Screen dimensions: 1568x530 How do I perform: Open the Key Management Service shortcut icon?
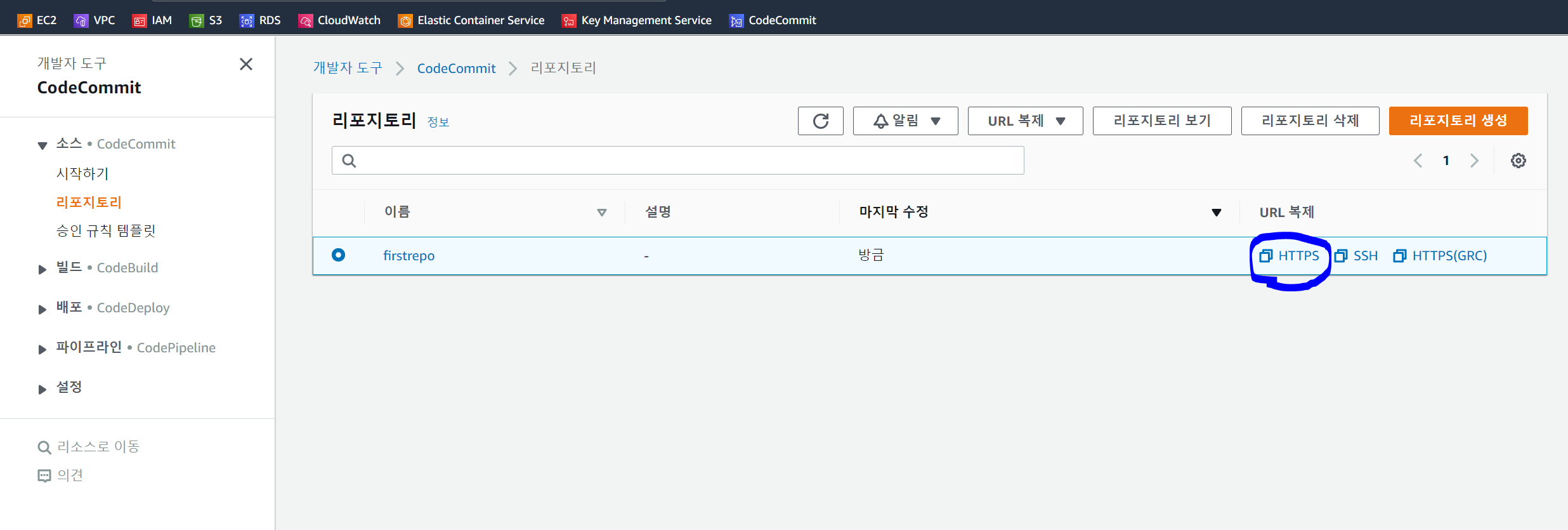(x=569, y=21)
